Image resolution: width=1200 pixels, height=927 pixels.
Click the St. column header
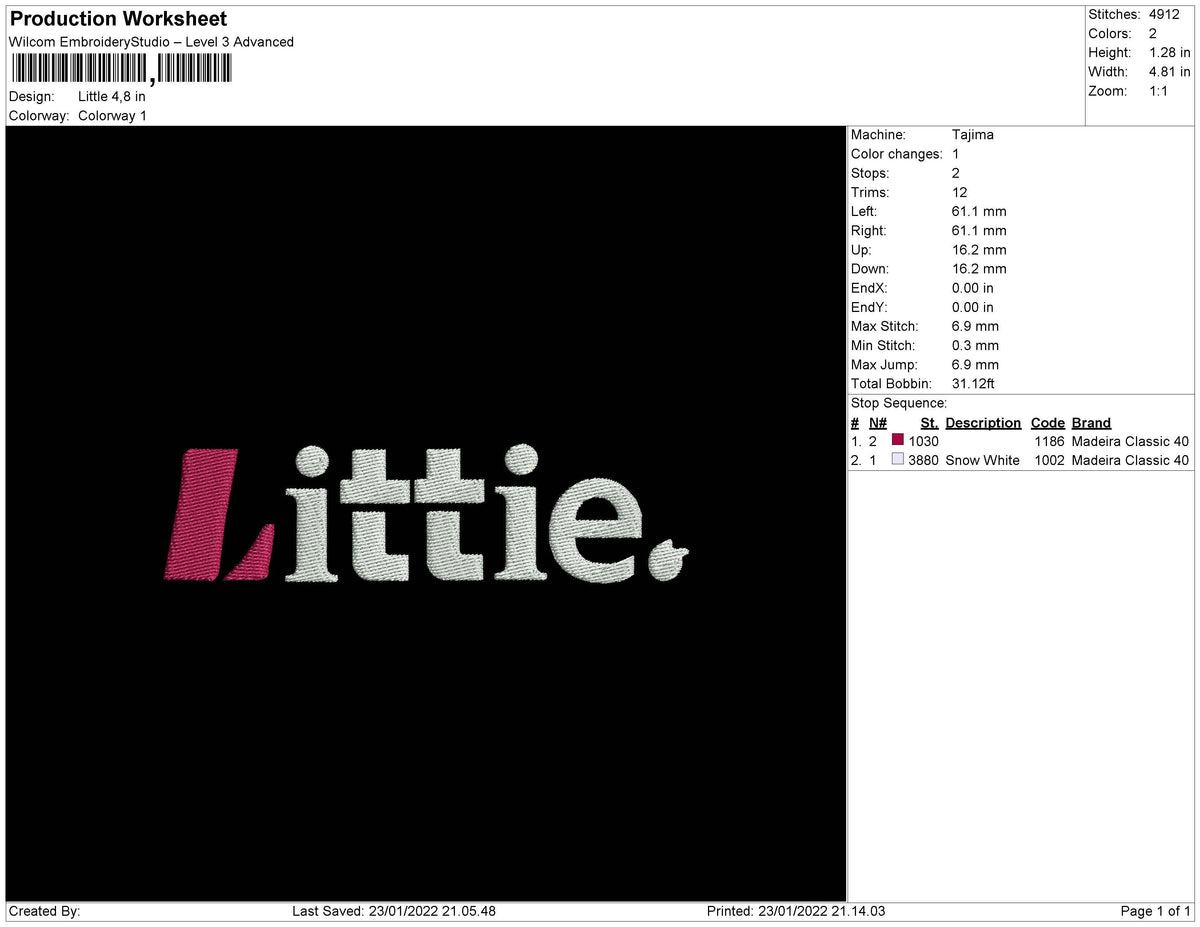click(x=929, y=423)
